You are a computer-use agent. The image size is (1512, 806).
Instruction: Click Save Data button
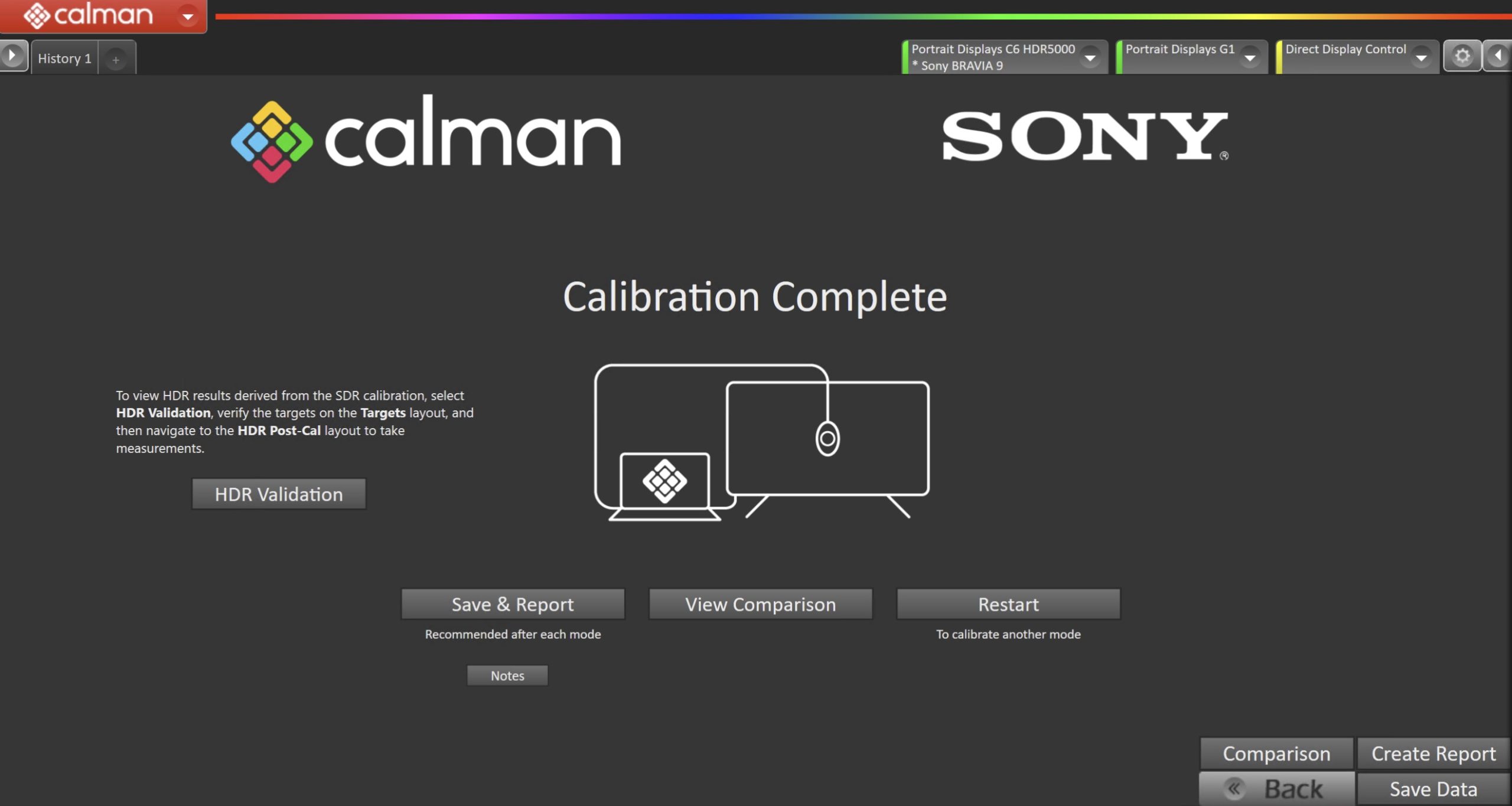(1433, 789)
